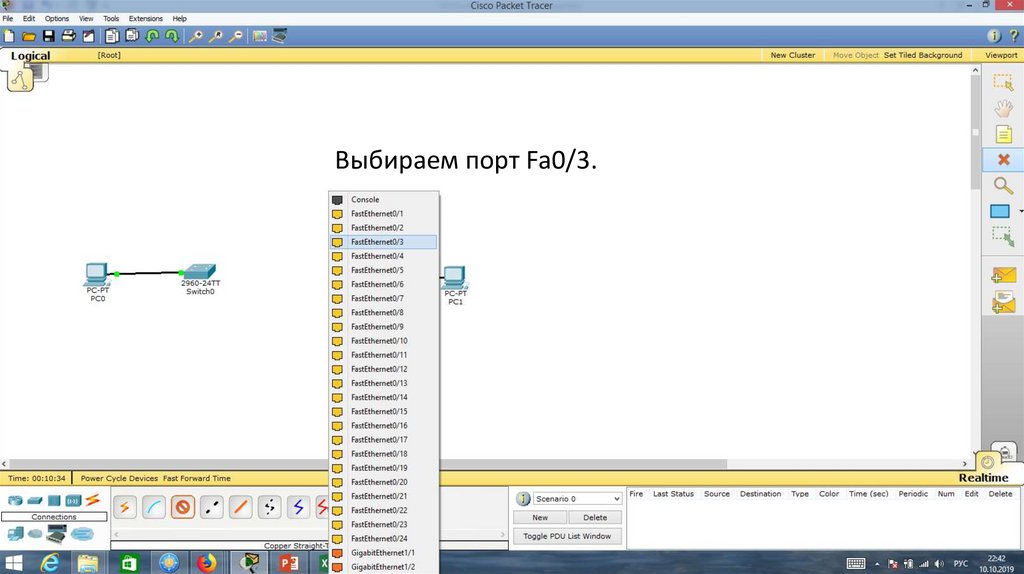This screenshot has width=1024, height=574.
Task: Choose the Copper Straight-Through cable
Action: (183, 507)
